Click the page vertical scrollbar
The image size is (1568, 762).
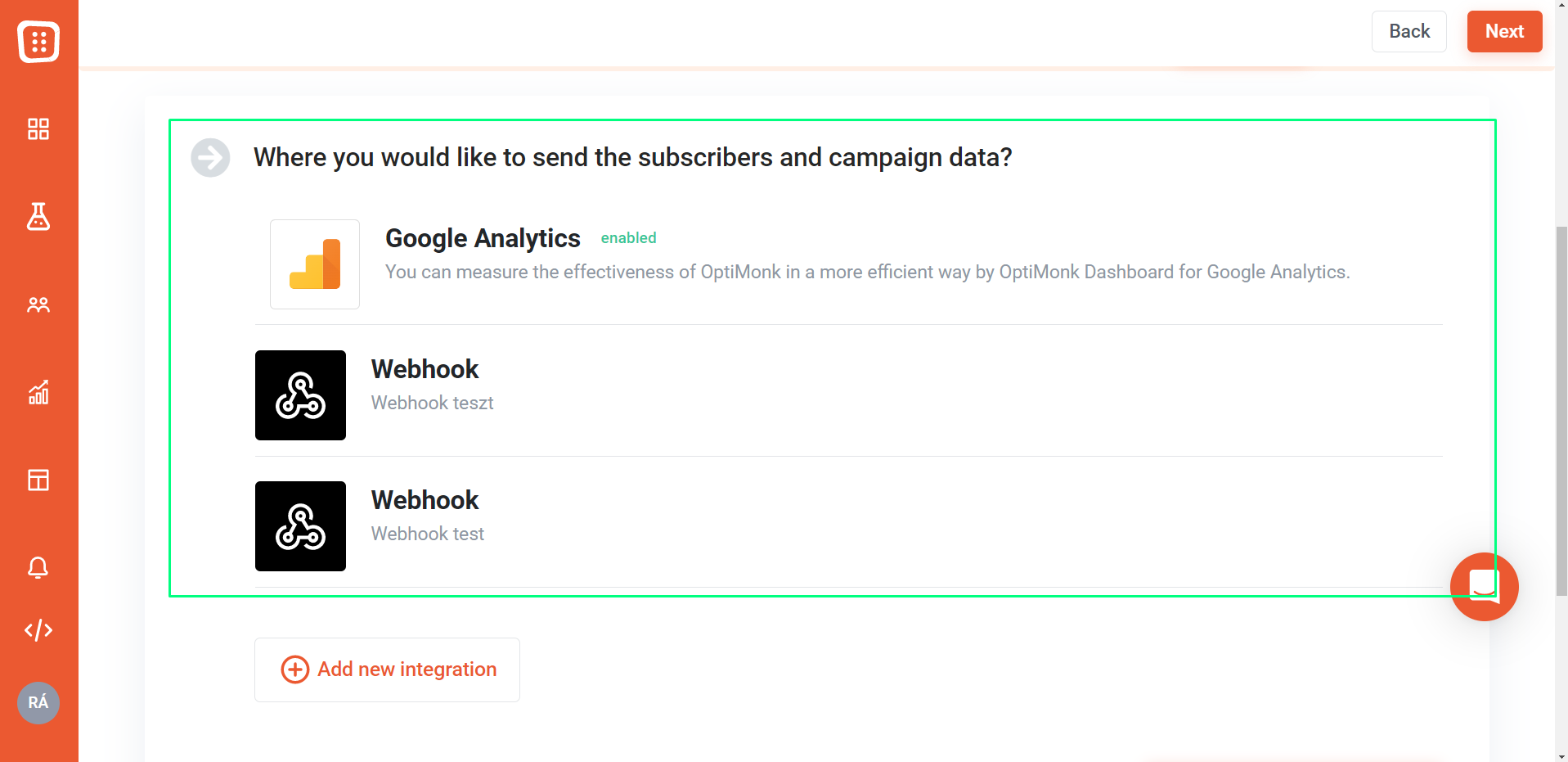[x=1561, y=409]
